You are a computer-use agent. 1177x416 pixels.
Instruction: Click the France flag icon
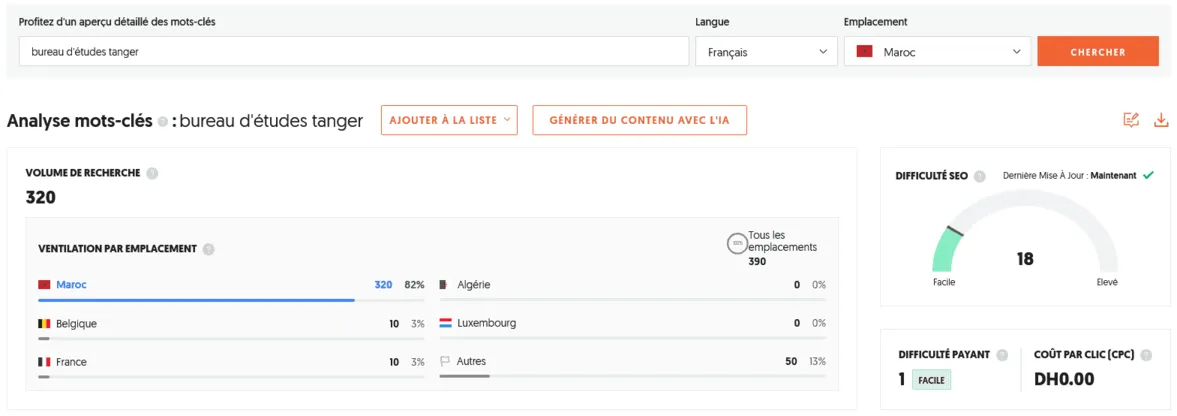pos(44,362)
